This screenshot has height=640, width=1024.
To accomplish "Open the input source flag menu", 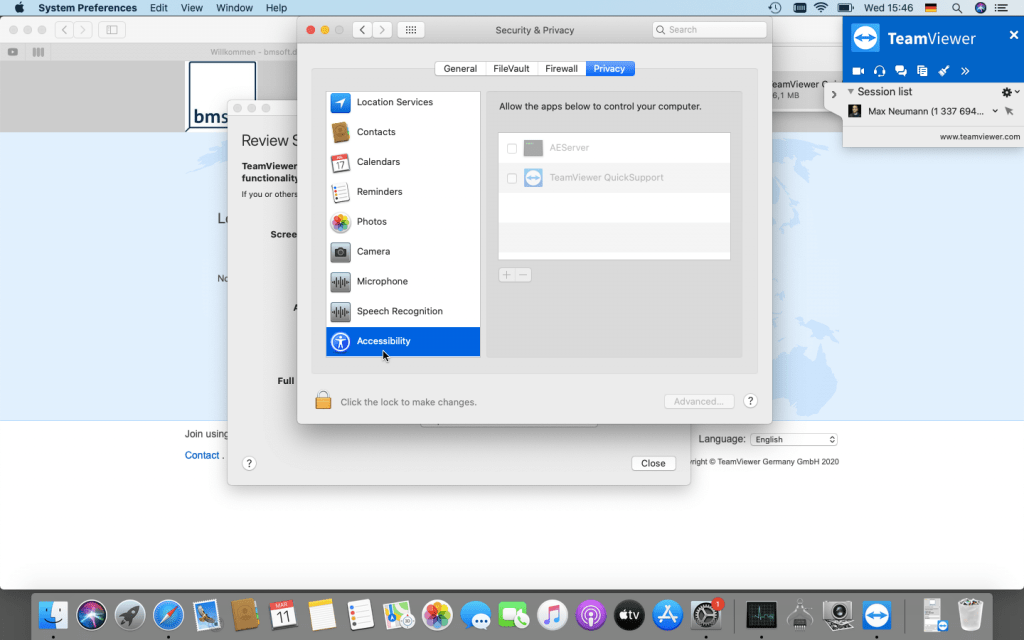I will pos(931,8).
